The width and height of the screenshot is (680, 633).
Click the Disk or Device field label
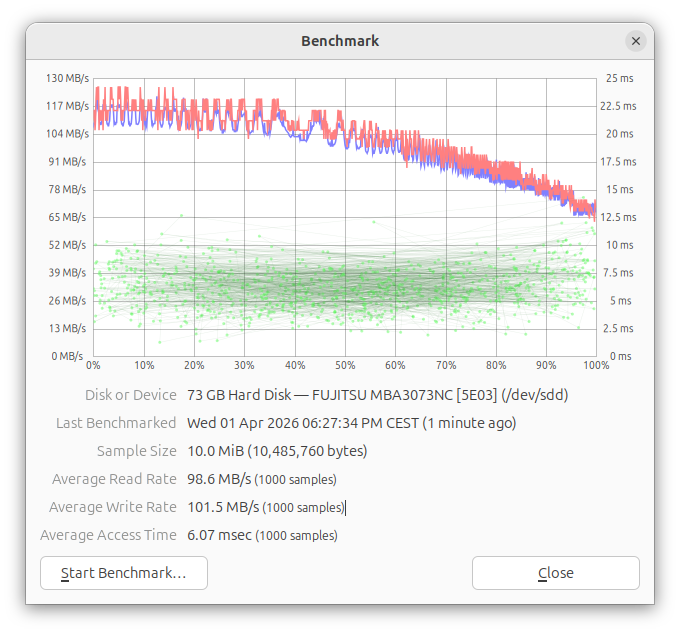coord(130,395)
